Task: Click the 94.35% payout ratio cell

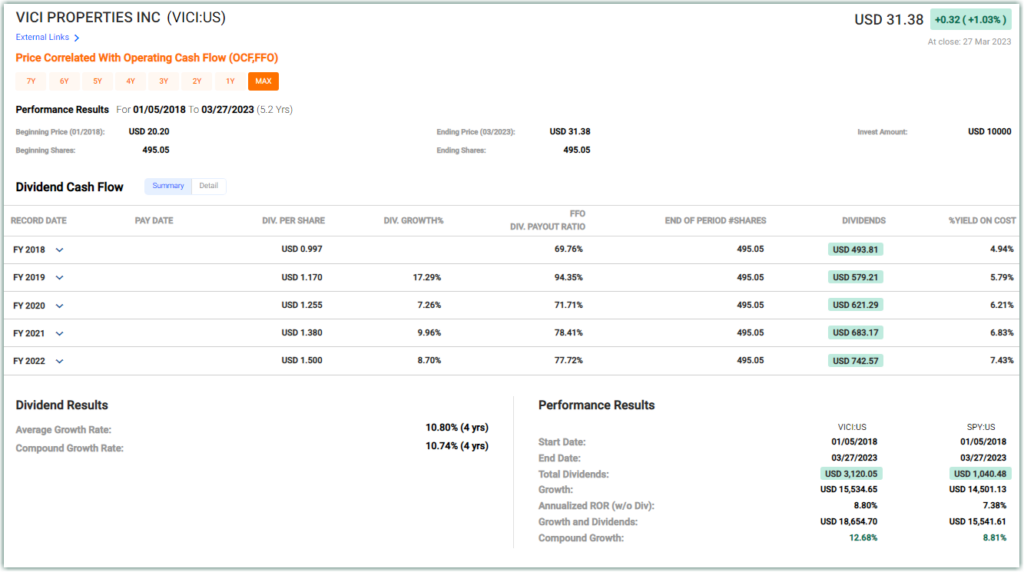Action: click(569, 278)
